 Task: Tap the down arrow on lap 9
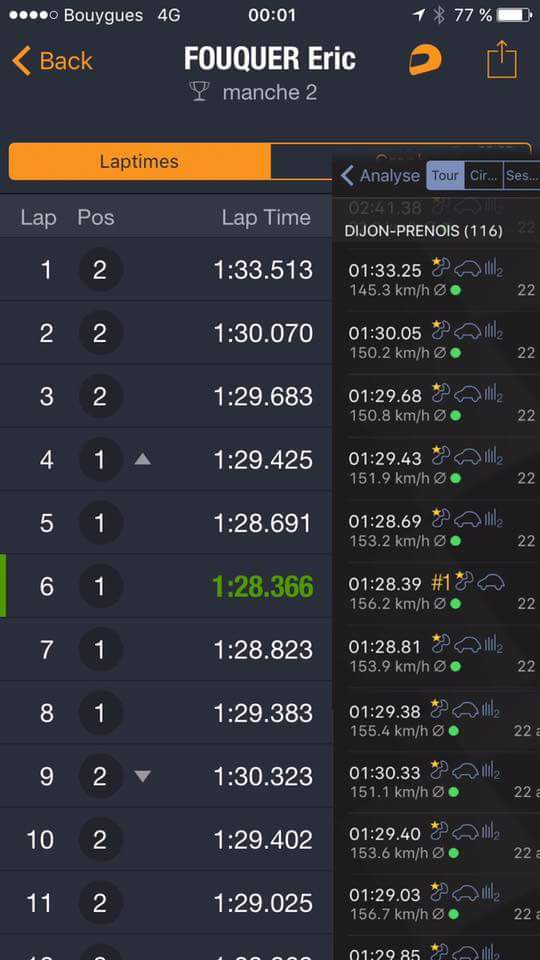pos(143,776)
